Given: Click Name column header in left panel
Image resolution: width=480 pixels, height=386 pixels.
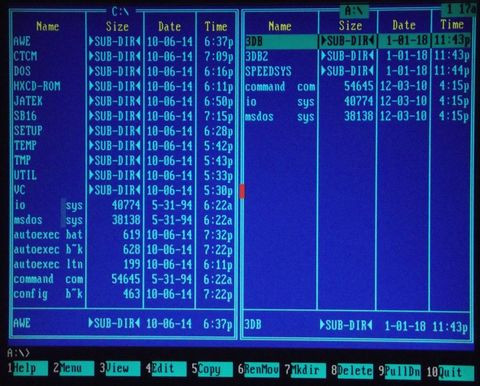Looking at the screenshot, I should pos(48,26).
